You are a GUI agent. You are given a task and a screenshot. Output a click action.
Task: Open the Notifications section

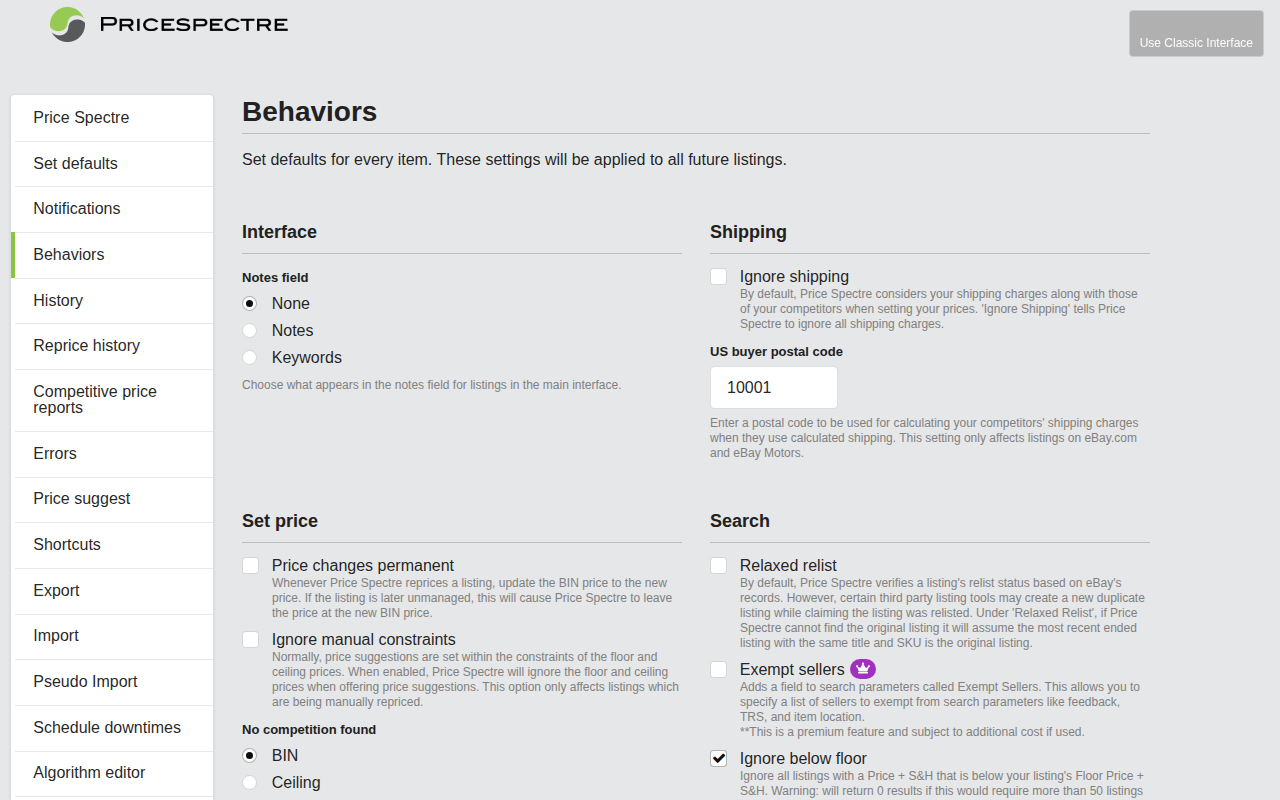point(77,208)
